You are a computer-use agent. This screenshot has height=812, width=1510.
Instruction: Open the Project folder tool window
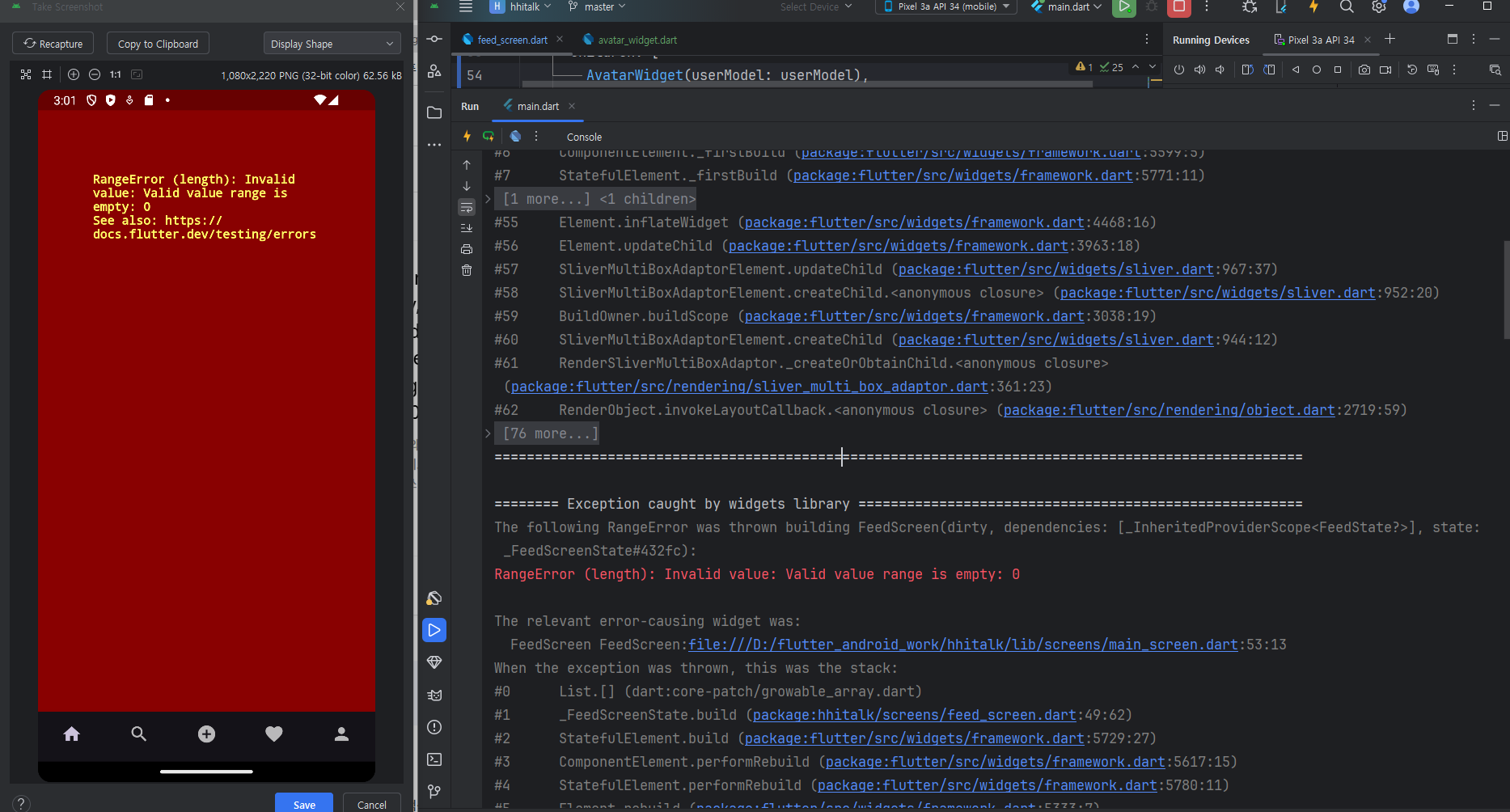(434, 112)
